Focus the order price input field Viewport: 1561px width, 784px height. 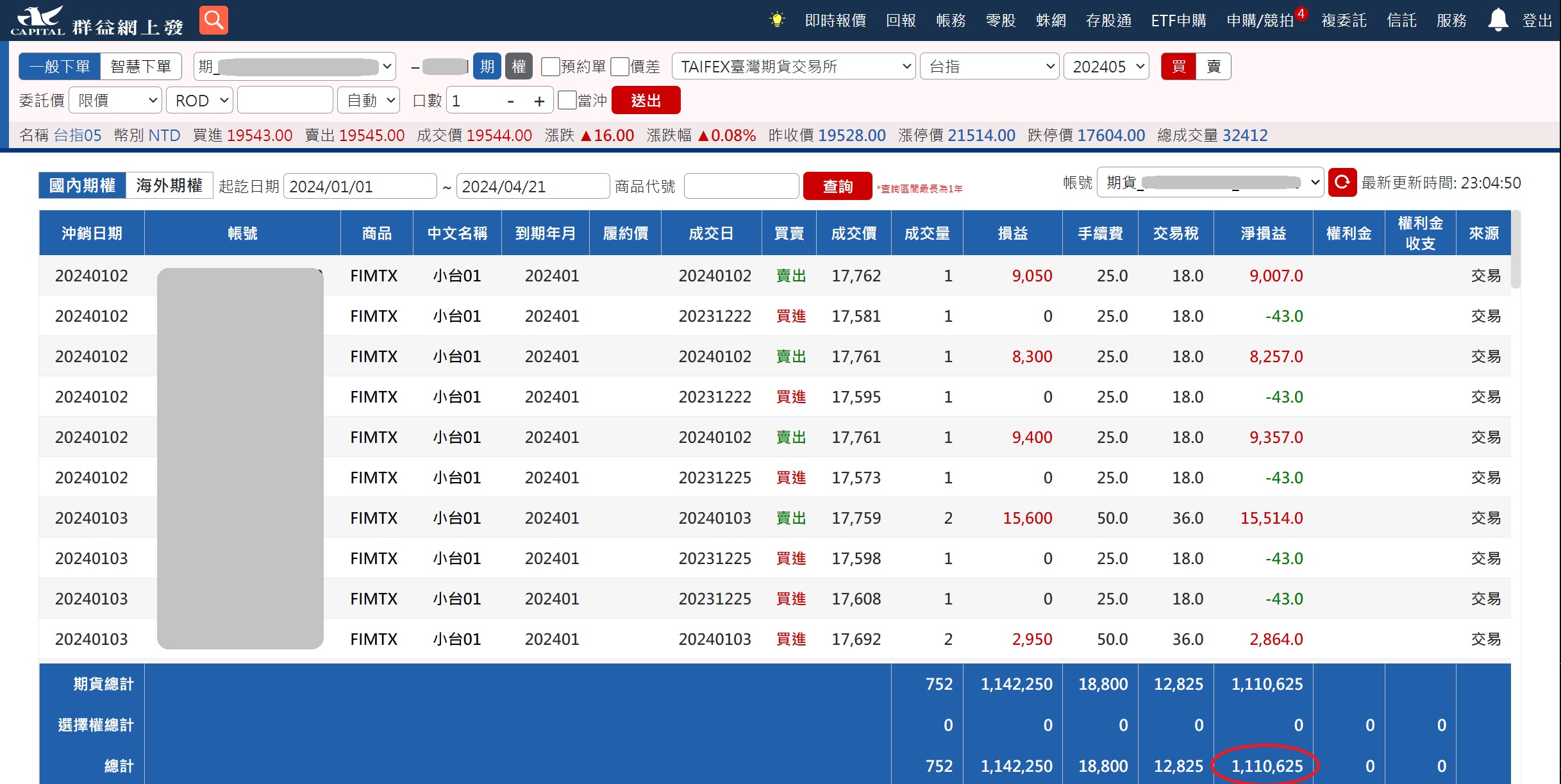(x=285, y=101)
